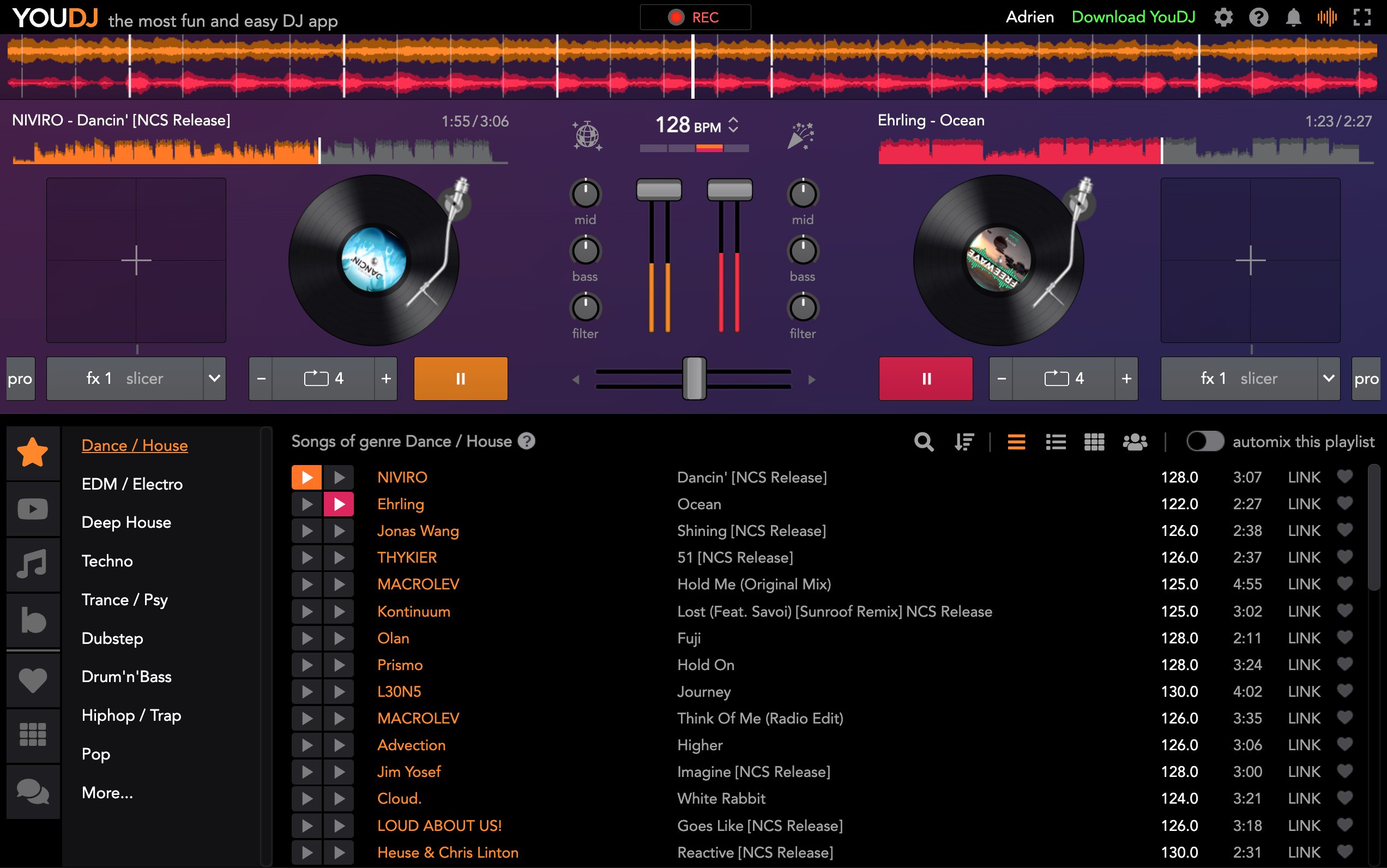
Task: Open the music note library icon
Action: [33, 564]
